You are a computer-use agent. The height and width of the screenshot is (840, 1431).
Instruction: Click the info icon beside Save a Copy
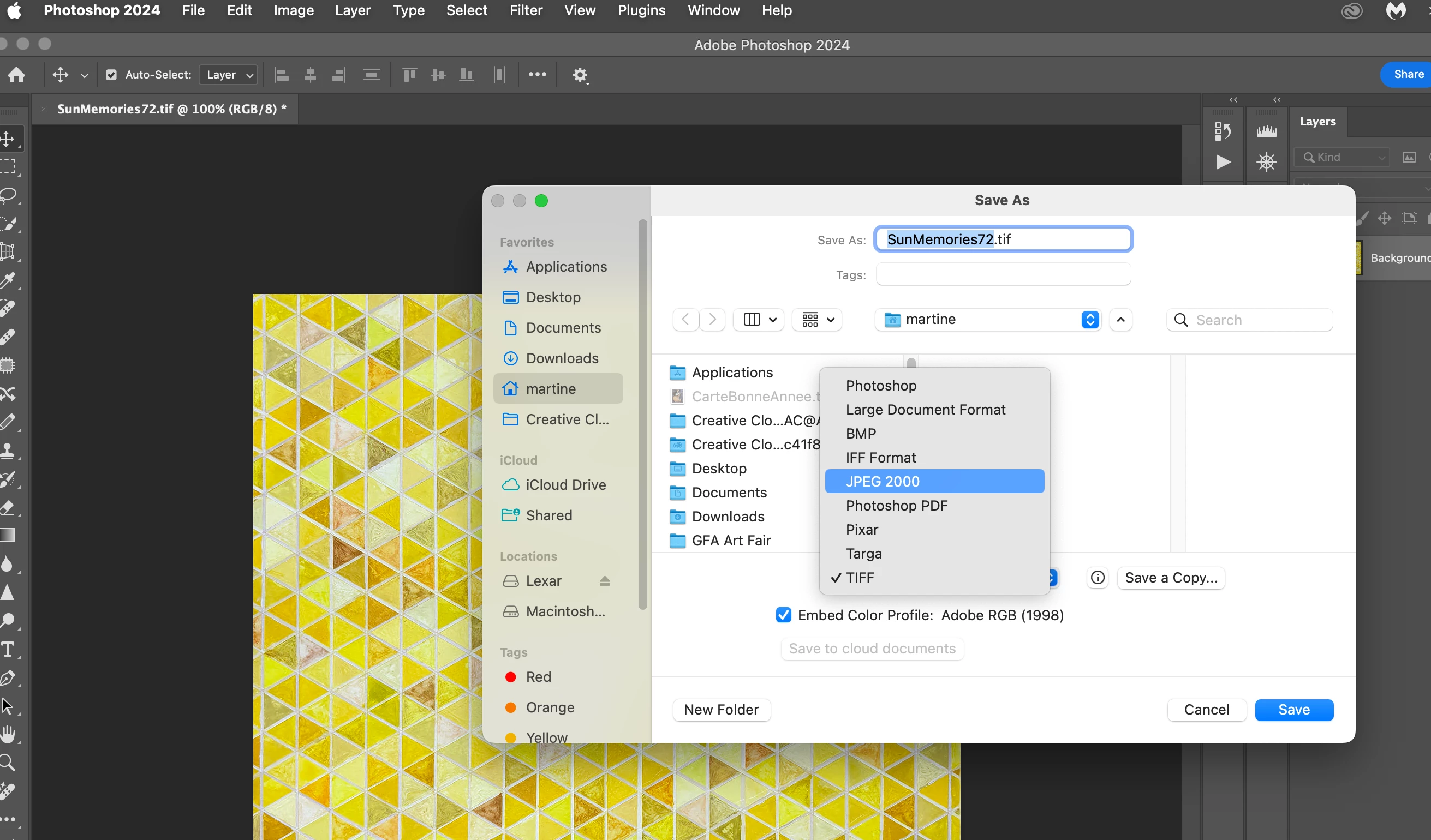click(x=1097, y=578)
